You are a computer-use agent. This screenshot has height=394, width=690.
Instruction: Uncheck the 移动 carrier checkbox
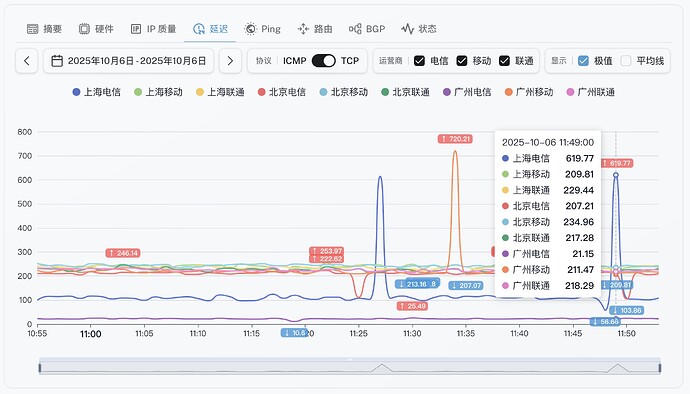point(462,61)
